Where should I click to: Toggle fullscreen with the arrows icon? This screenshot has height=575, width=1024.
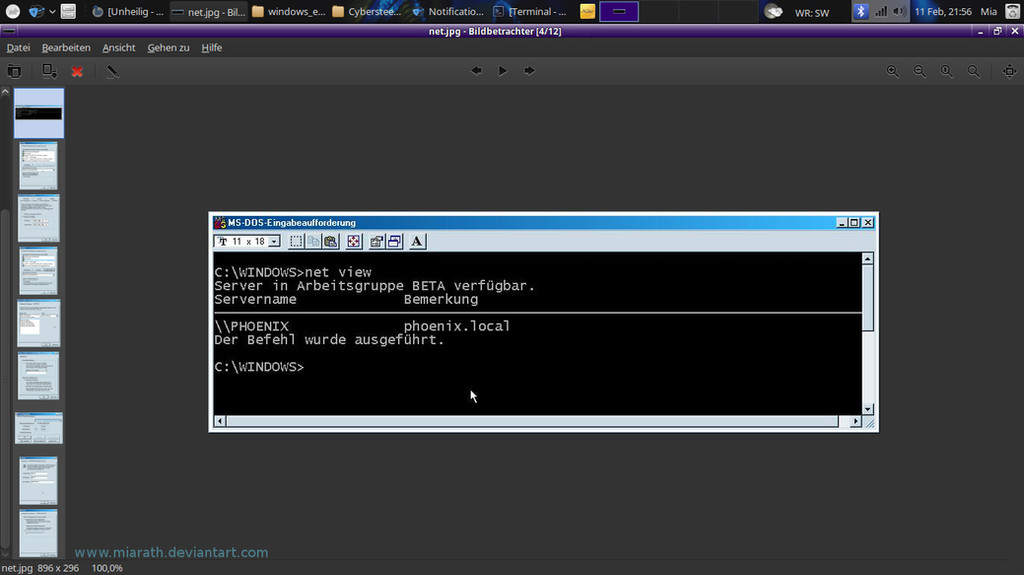click(1010, 71)
